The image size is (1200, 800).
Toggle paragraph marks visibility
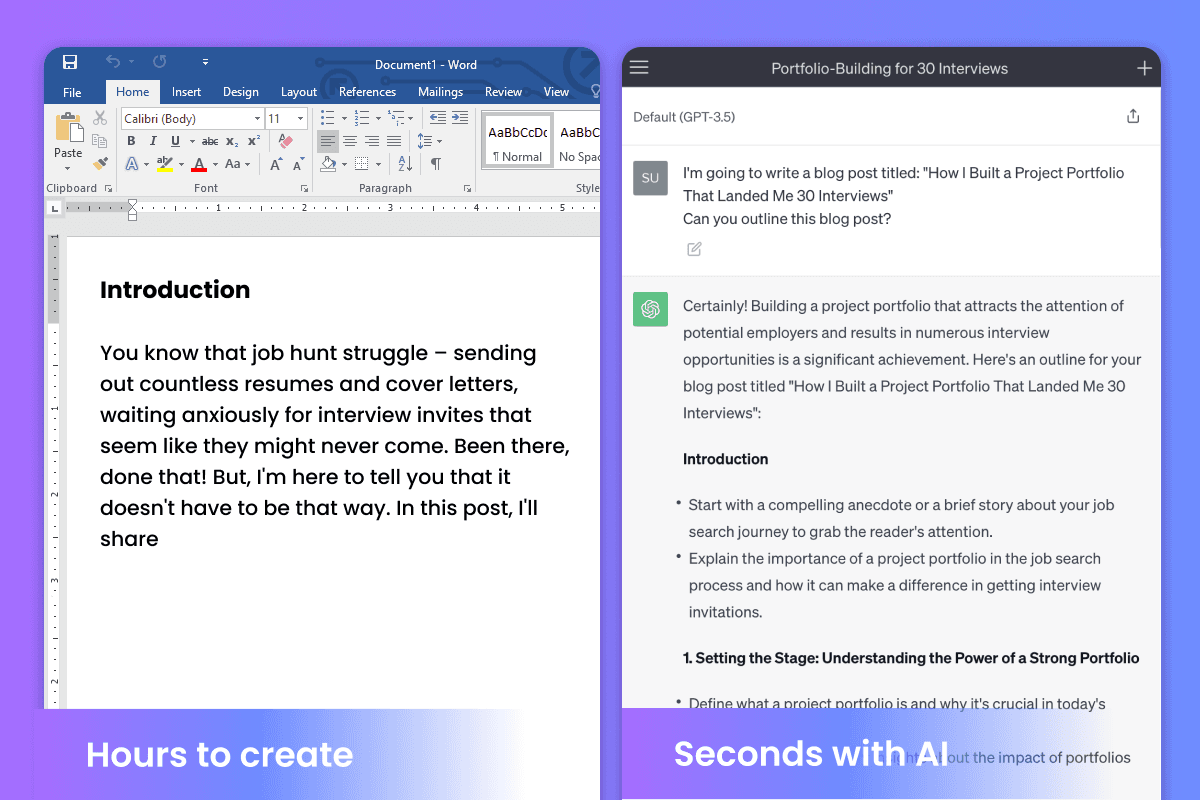(x=435, y=164)
